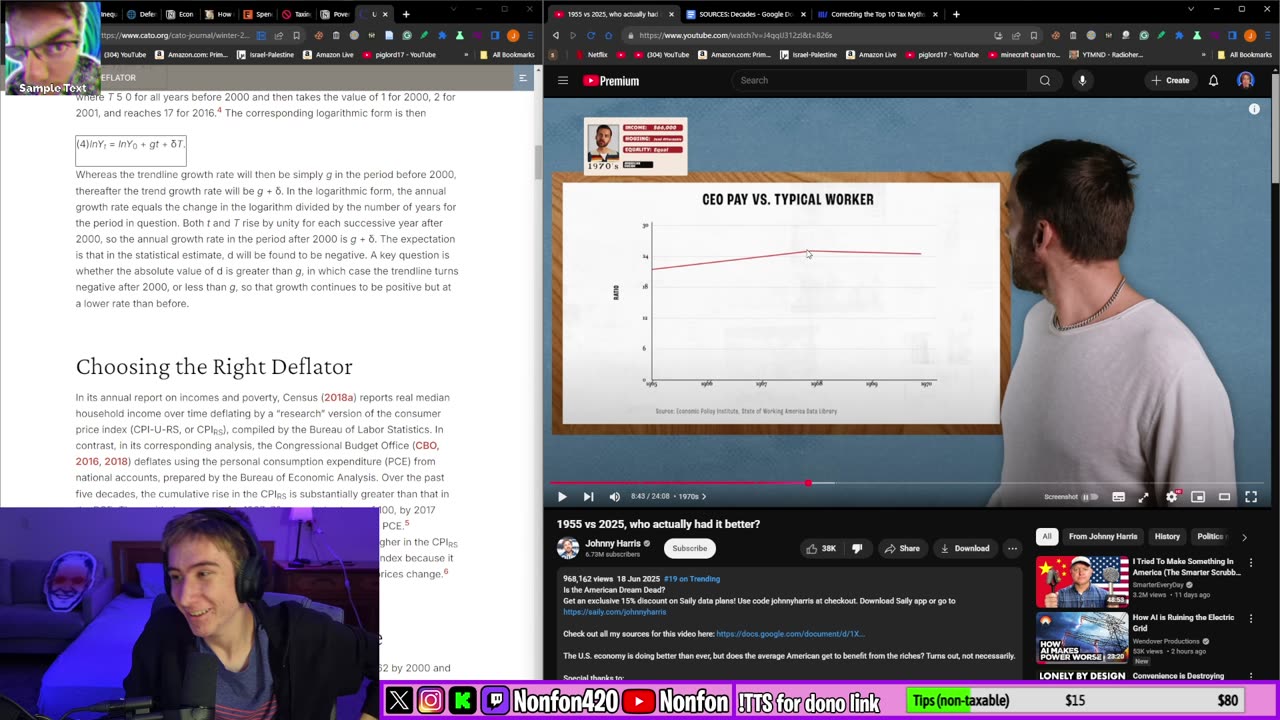The width and height of the screenshot is (1280, 720).
Task: Open 'How AI is Ruining the Electric Grid' thumbnail
Action: (x=1082, y=637)
